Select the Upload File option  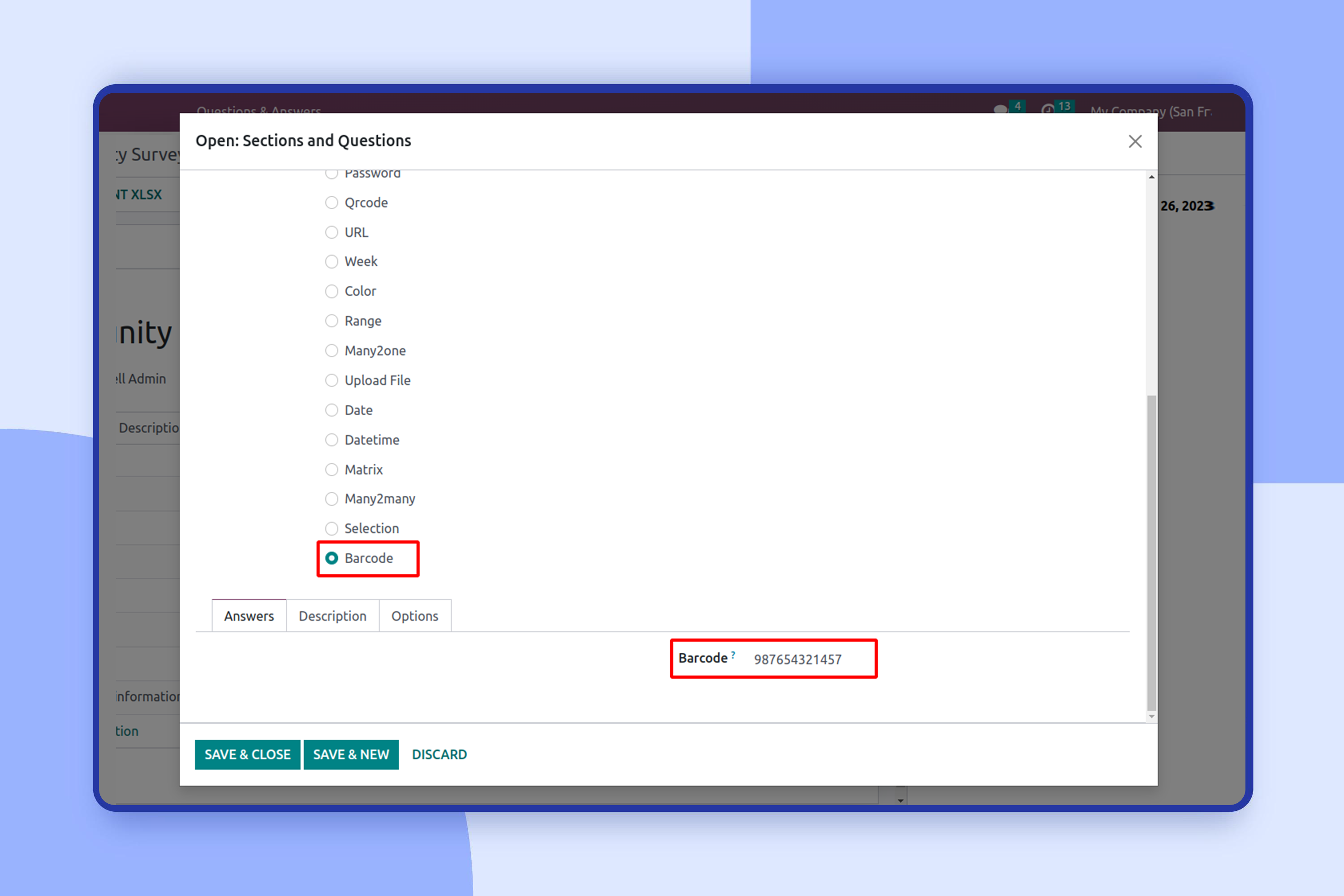pyautogui.click(x=332, y=380)
